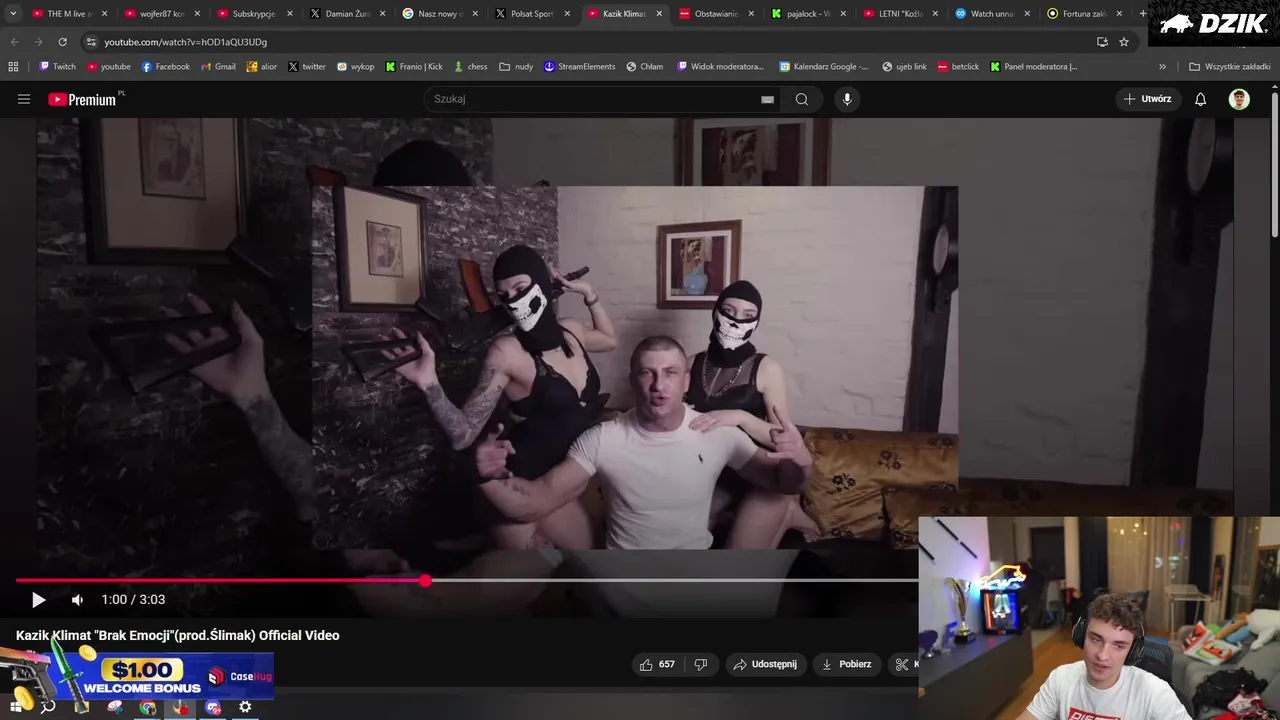Image resolution: width=1280 pixels, height=720 pixels.
Task: Open the nudy bookmarks folder
Action: pos(516,67)
